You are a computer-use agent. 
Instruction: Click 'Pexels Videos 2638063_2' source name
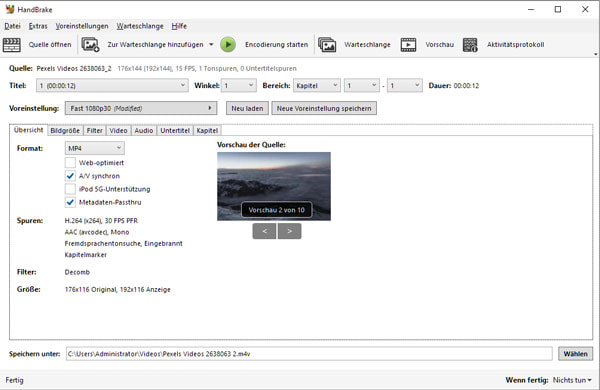click(x=74, y=69)
